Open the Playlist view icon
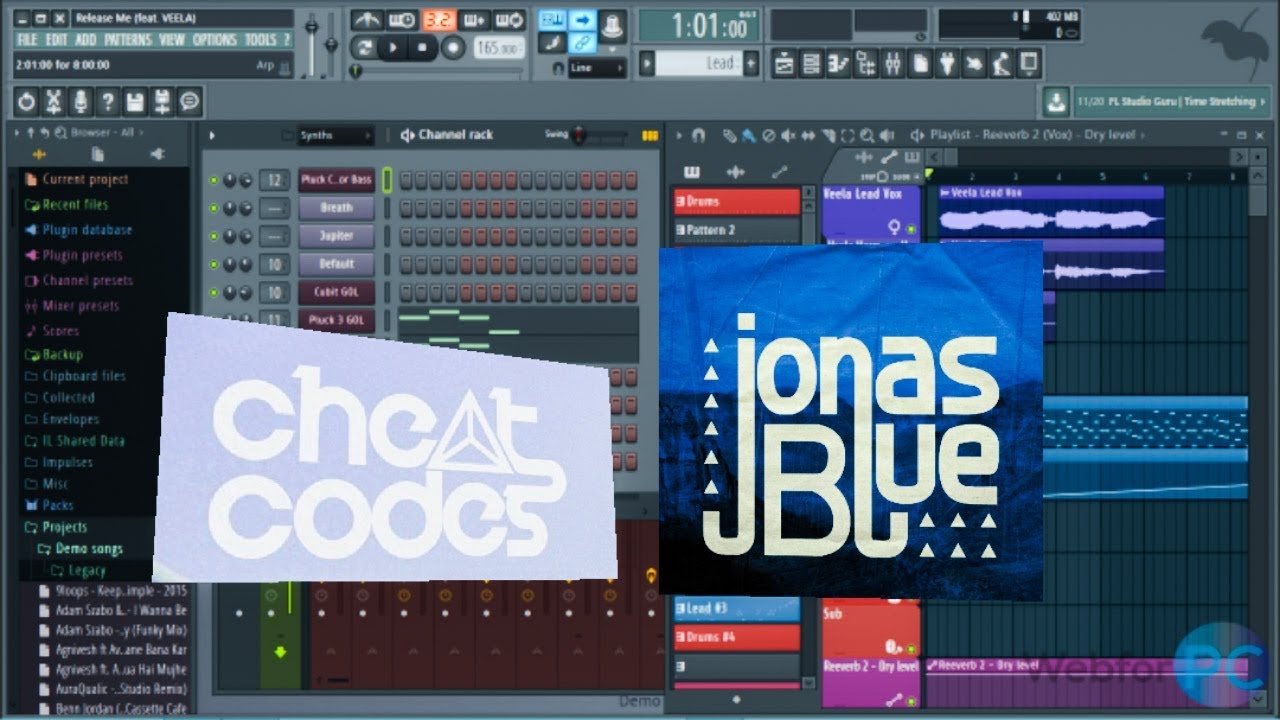The height and width of the screenshot is (720, 1280). (x=785, y=64)
